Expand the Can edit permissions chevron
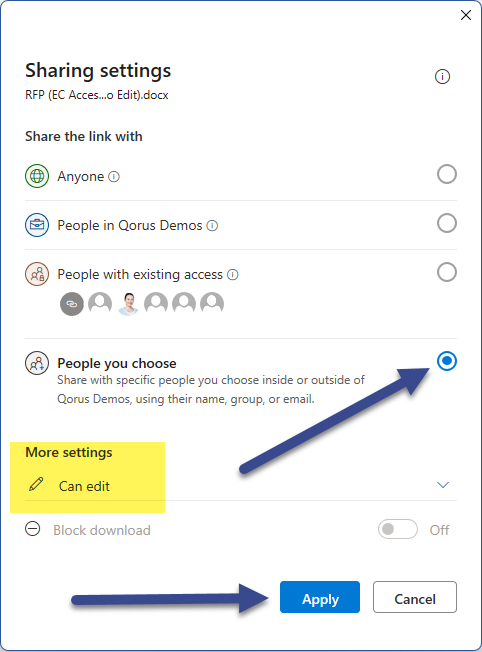Screen dimensions: 482x652 443,485
